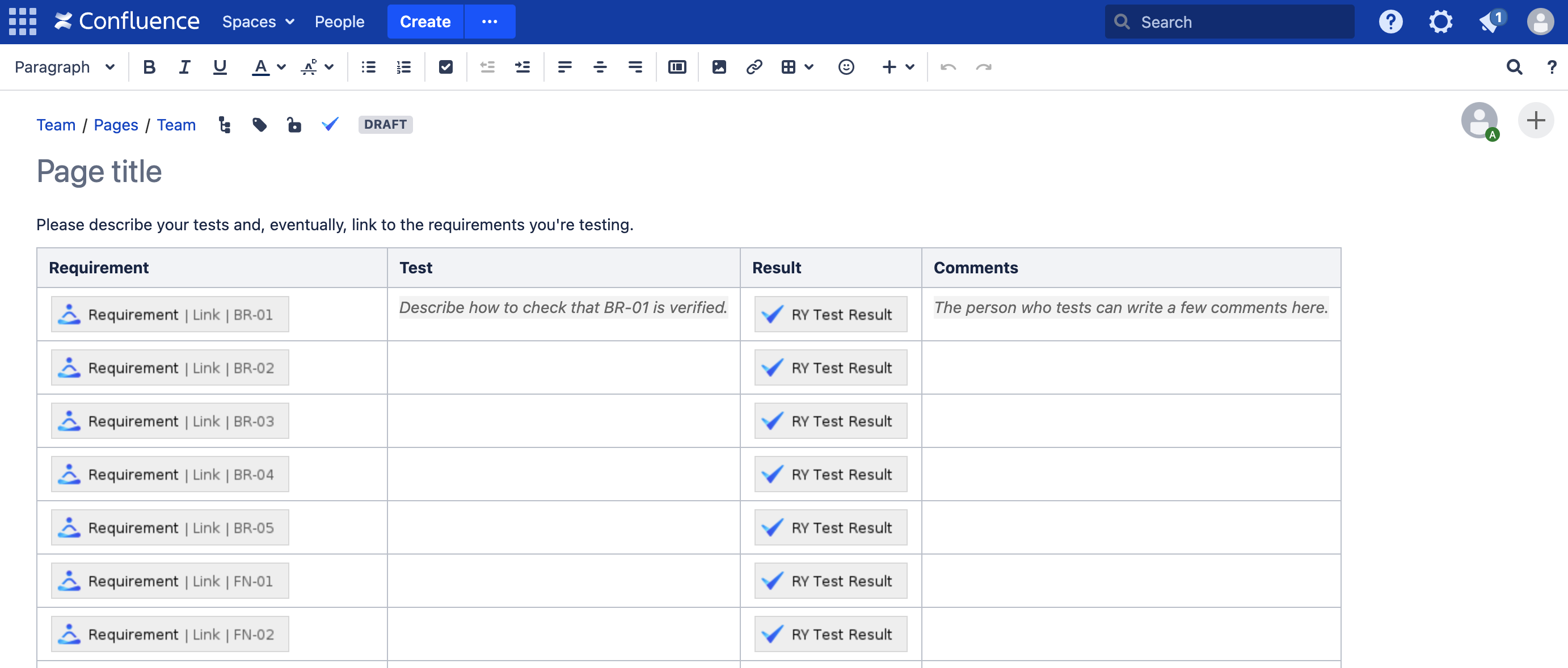Insert an emoji from the toolbar
The width and height of the screenshot is (1568, 668).
[x=845, y=67]
